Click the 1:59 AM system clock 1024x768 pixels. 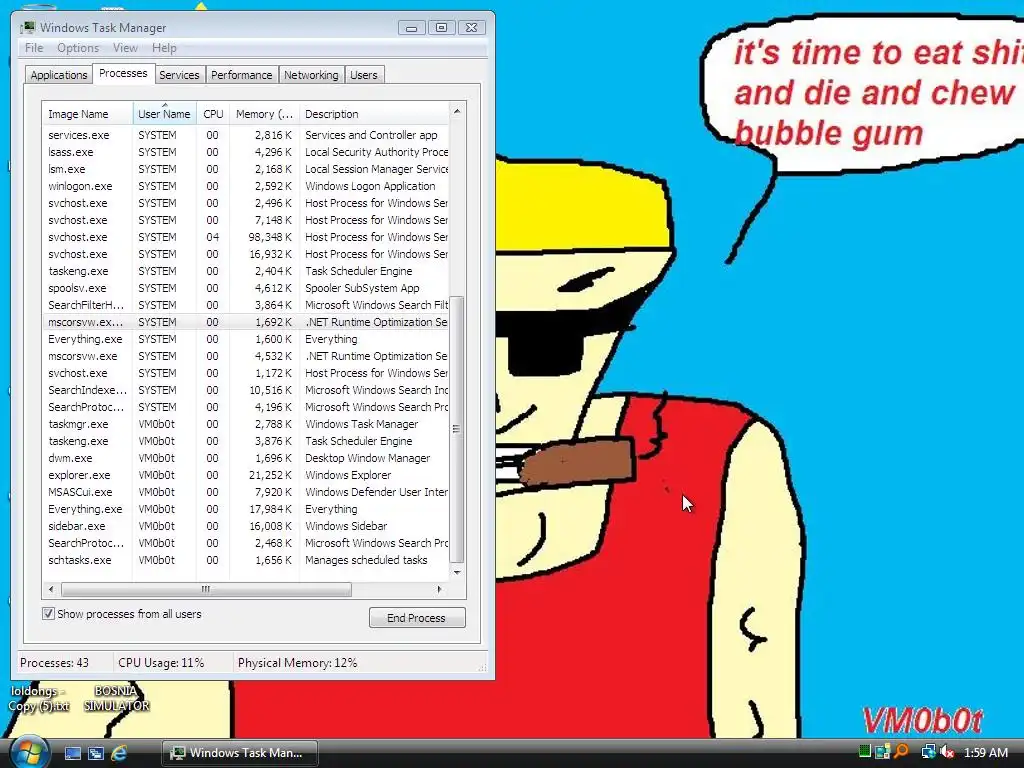[986, 752]
